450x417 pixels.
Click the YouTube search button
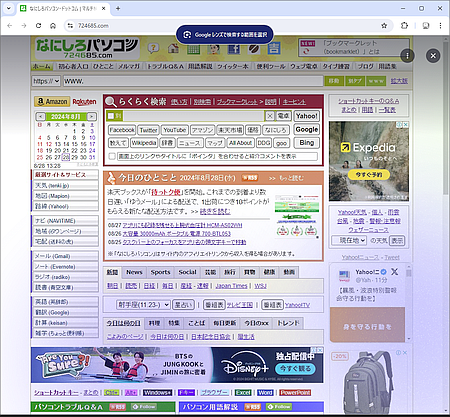pos(175,130)
